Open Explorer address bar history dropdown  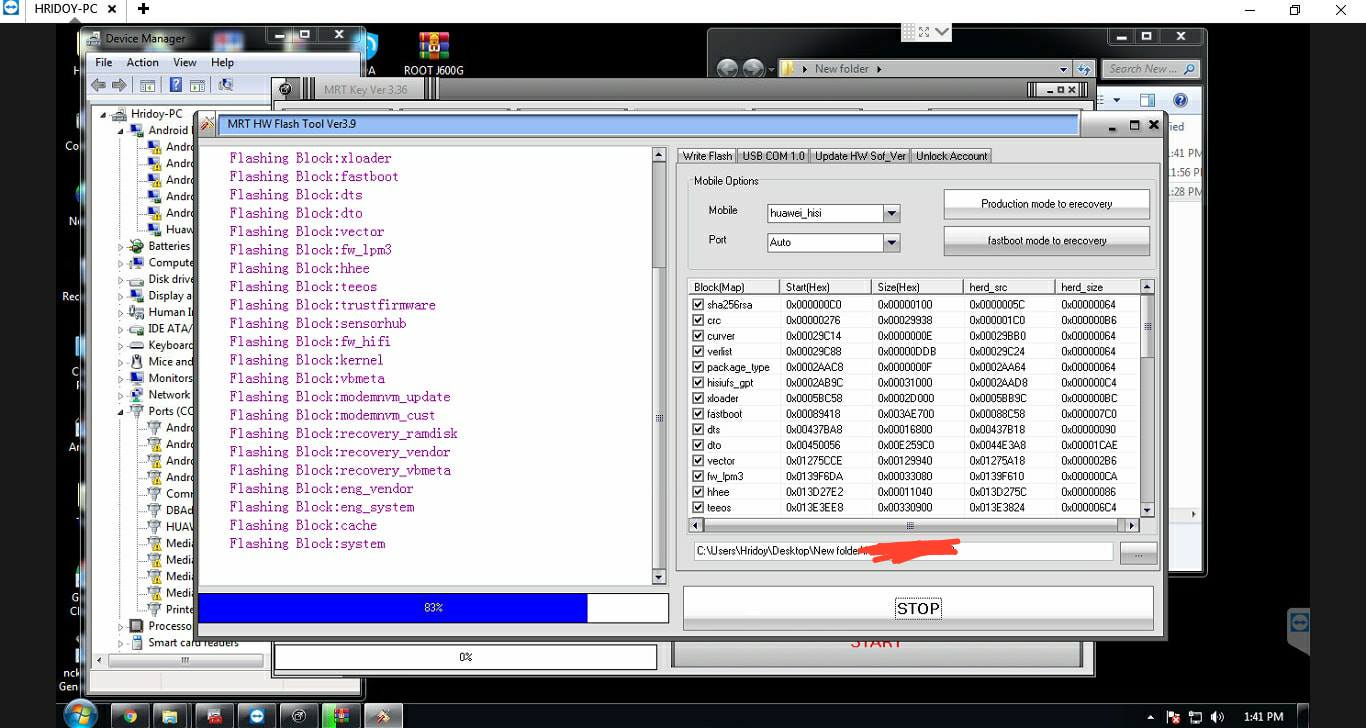coord(1063,69)
